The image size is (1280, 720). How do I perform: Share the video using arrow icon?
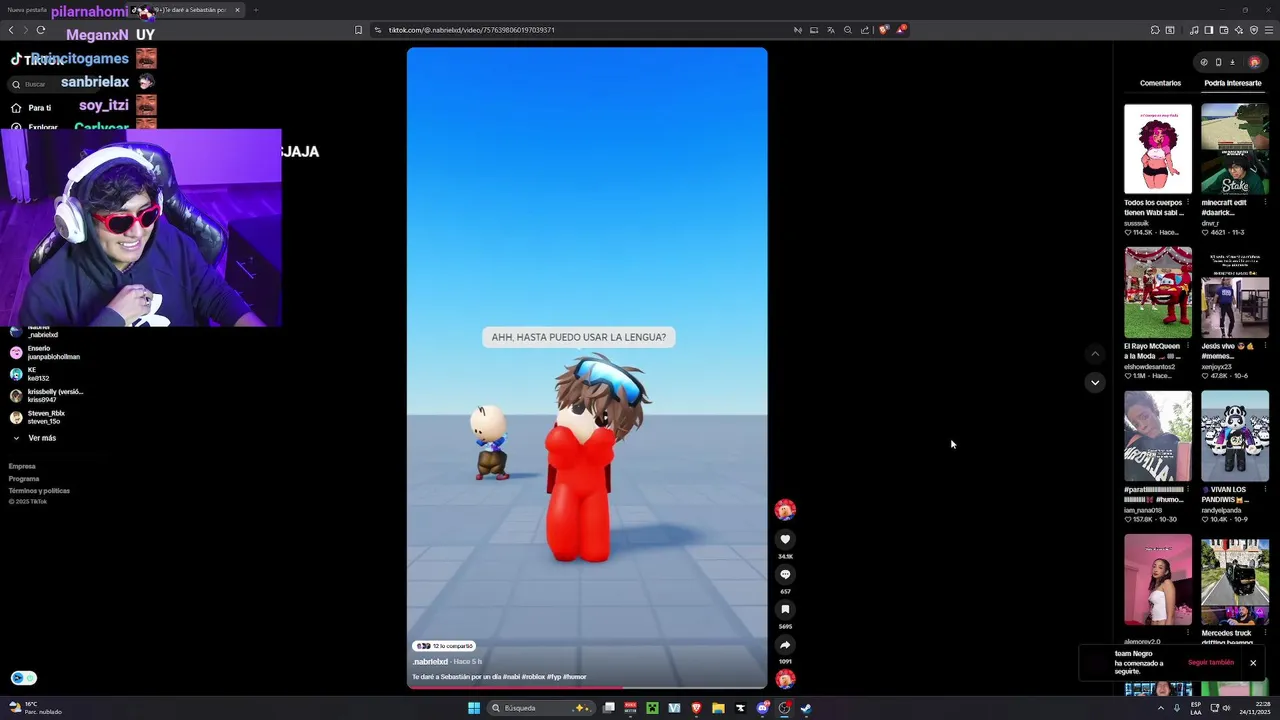785,645
